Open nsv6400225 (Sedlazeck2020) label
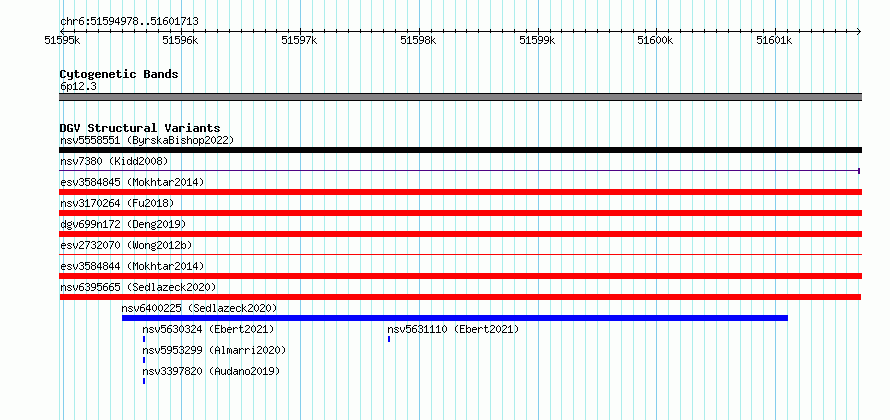Viewport: 890px width, 420px height. point(199,308)
